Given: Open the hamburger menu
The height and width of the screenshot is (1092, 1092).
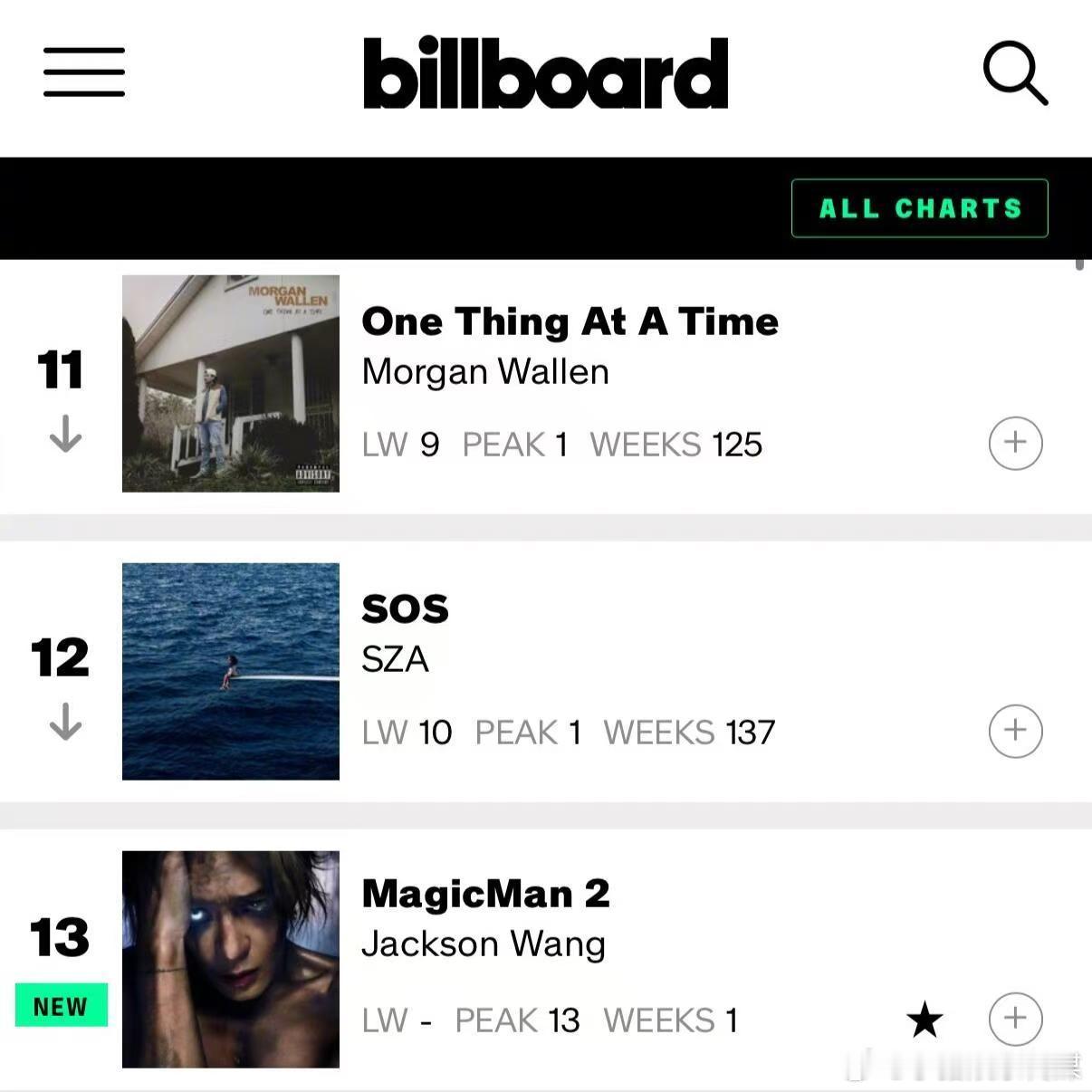Looking at the screenshot, I should click(83, 72).
